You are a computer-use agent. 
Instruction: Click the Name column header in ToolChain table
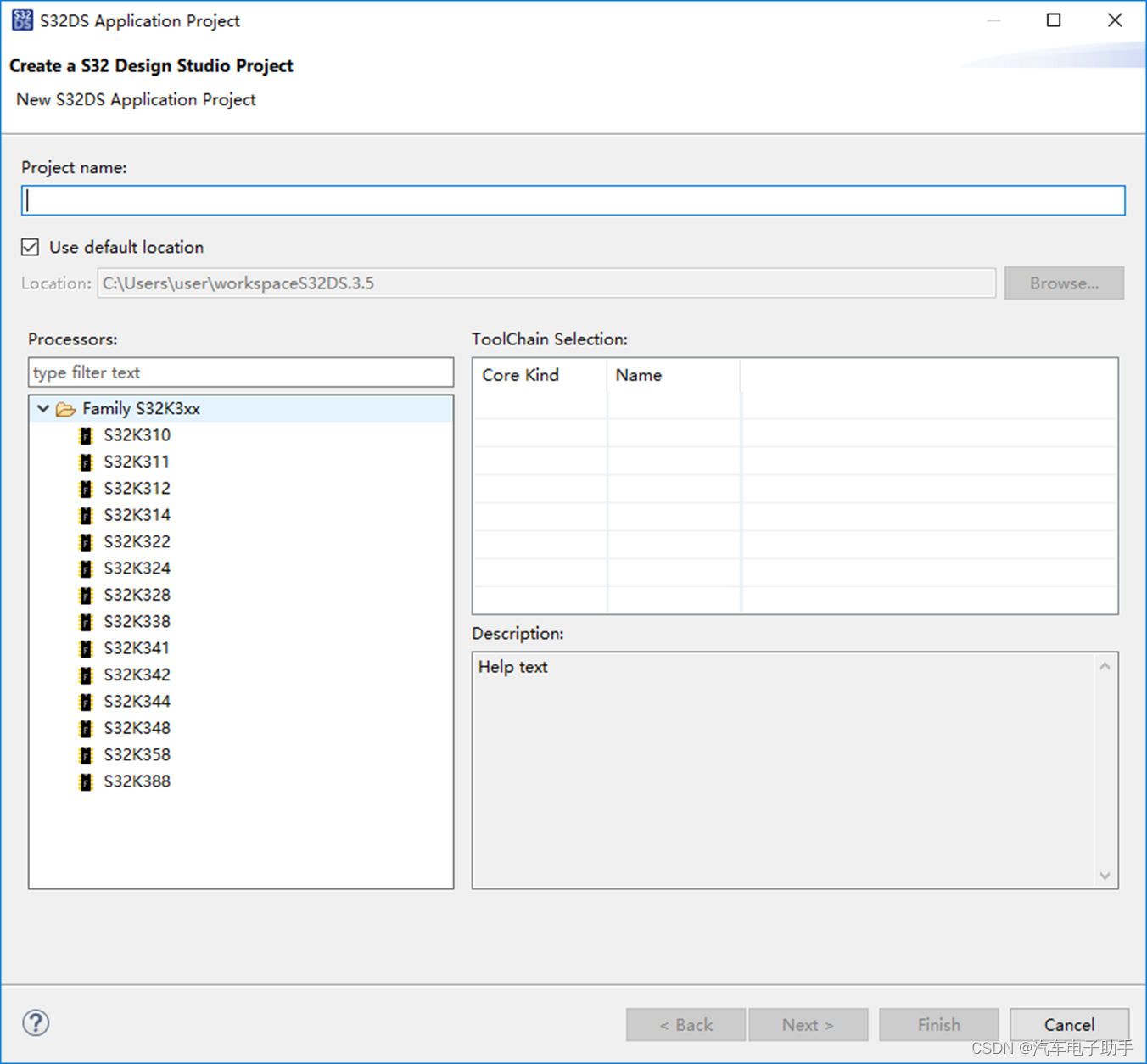[x=674, y=375]
